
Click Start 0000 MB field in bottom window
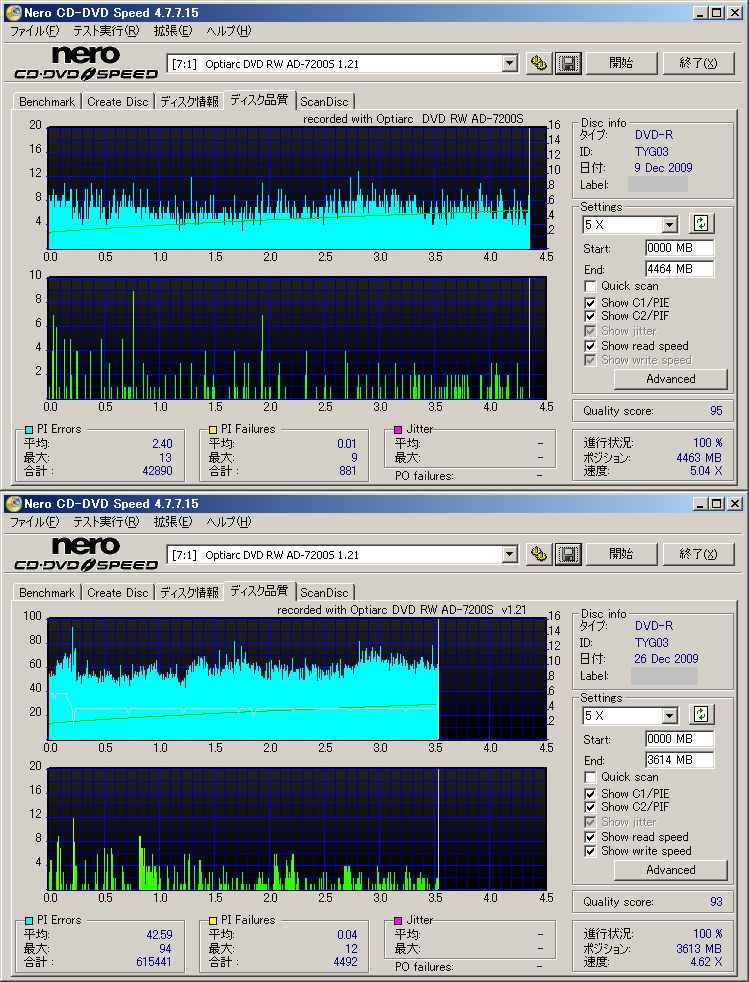(679, 739)
